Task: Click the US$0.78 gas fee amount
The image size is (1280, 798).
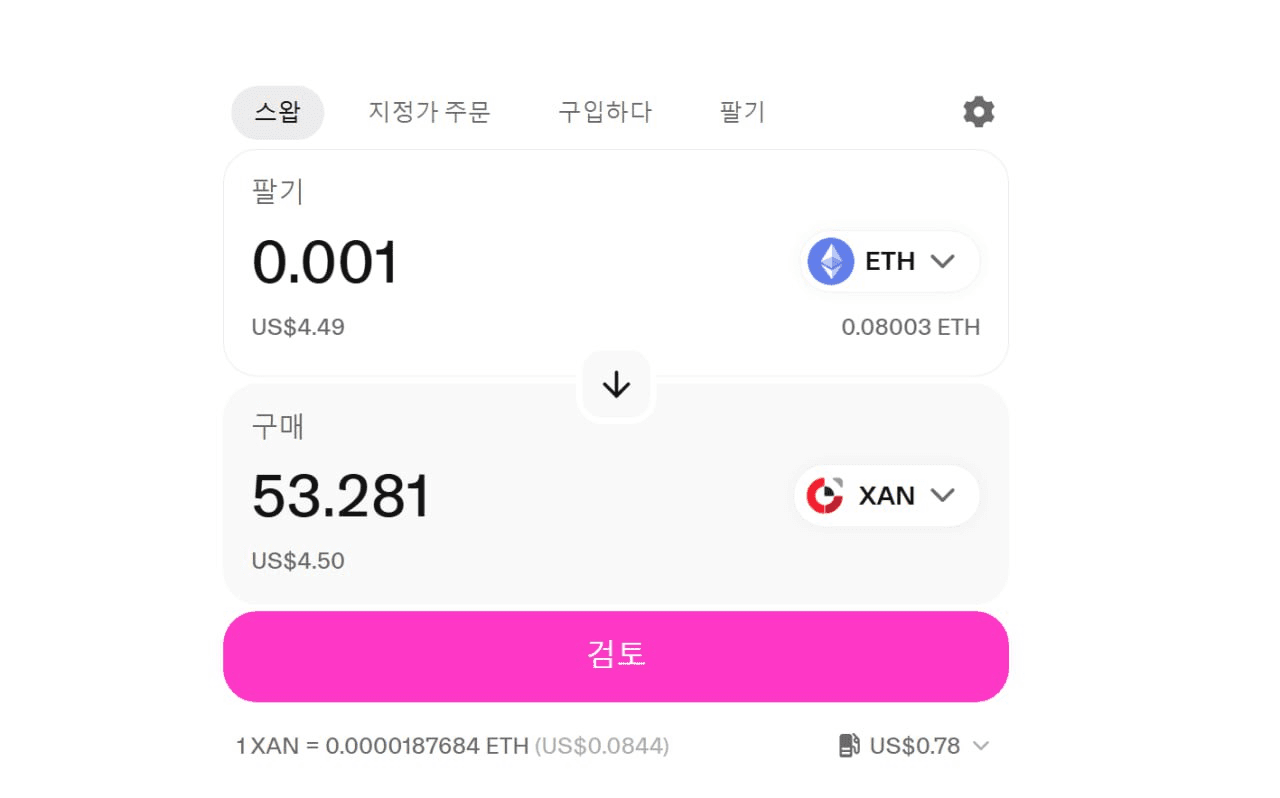Action: 914,746
